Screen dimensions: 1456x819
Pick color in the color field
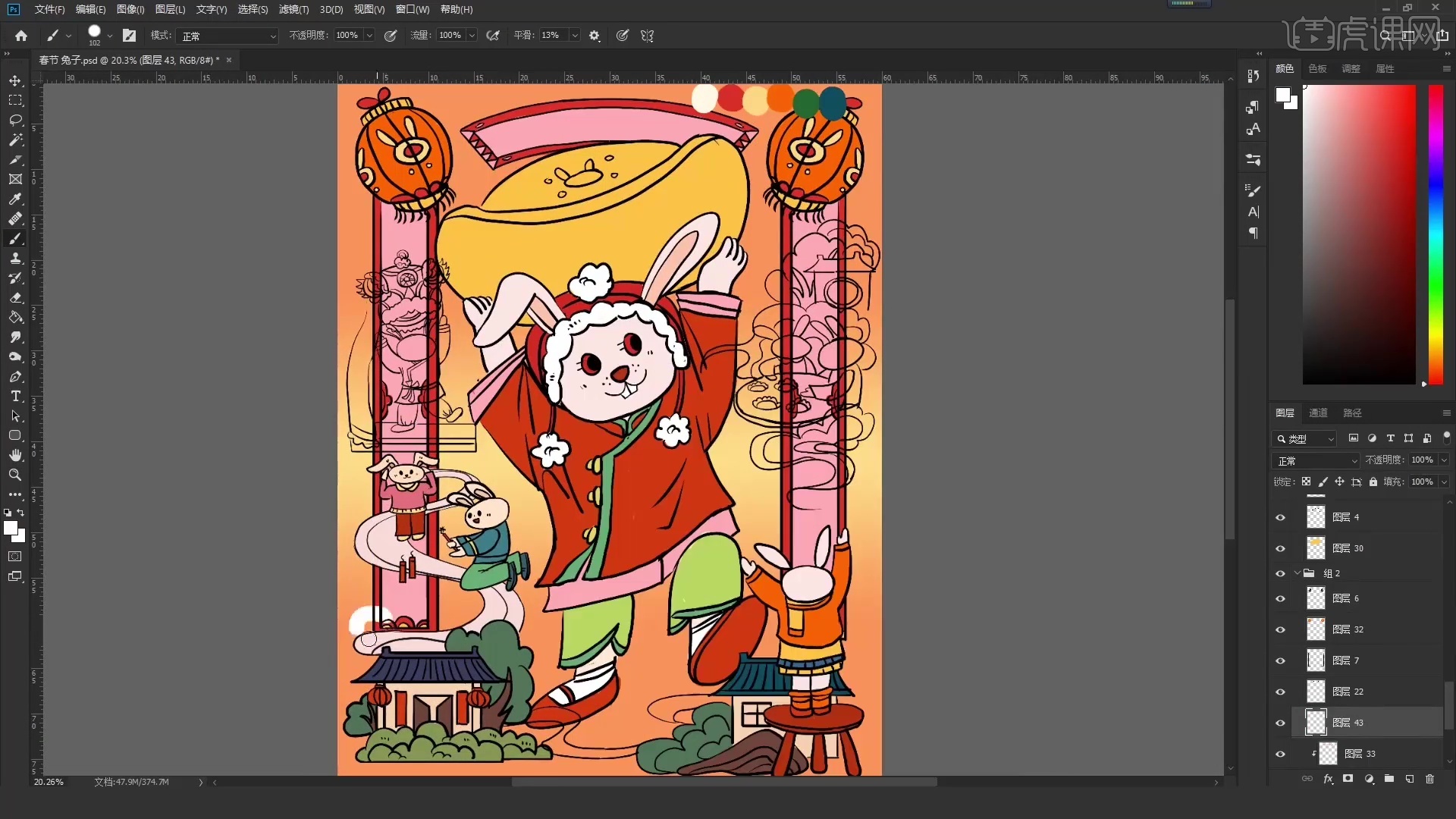[1359, 234]
